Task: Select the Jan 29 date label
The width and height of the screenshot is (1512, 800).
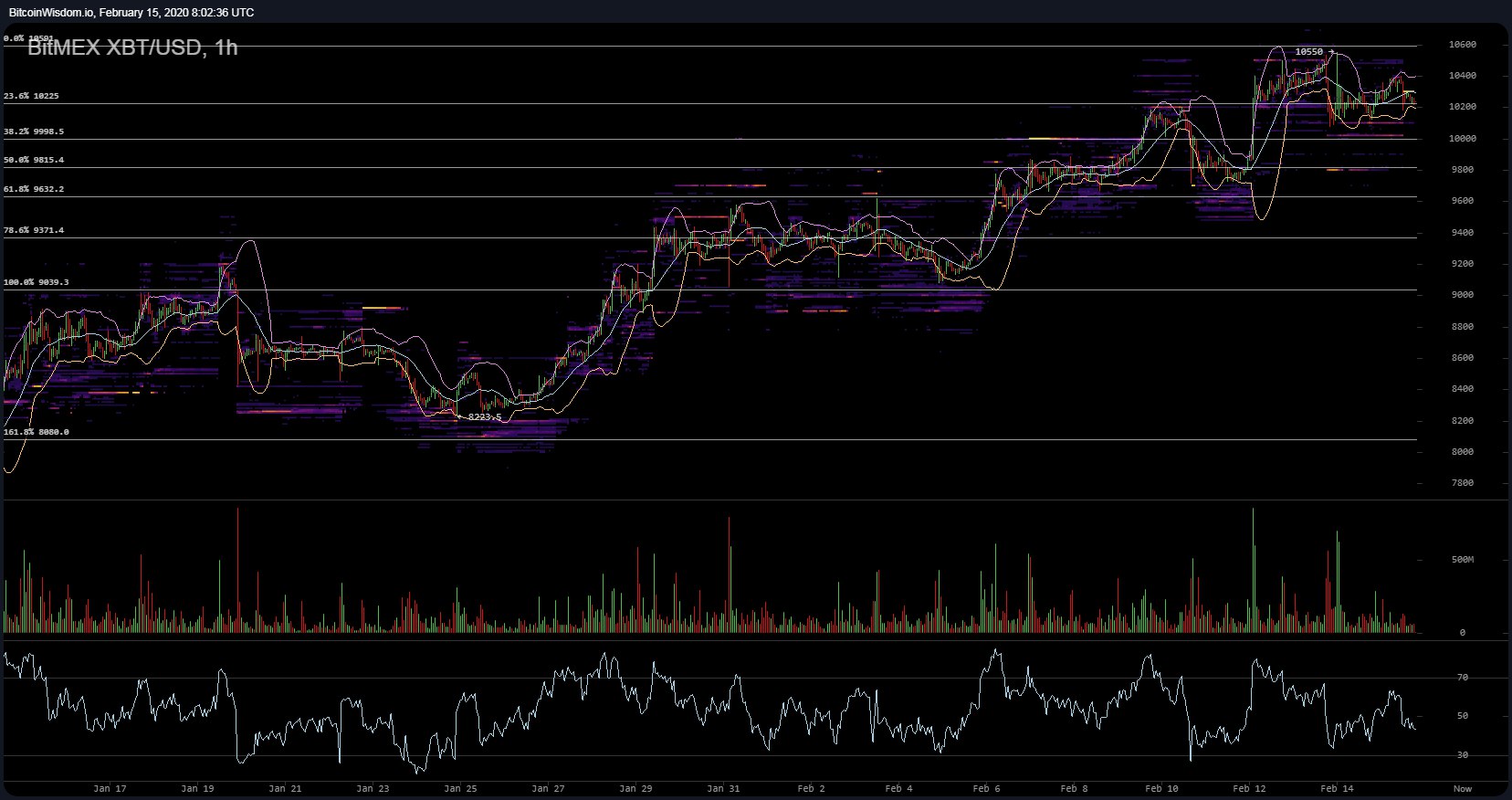Action: (635, 788)
